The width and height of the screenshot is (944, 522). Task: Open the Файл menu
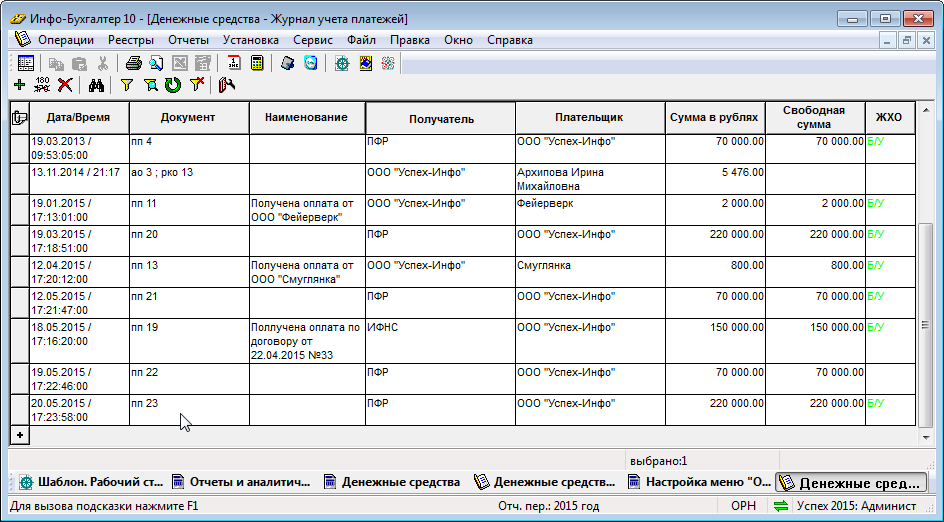[x=361, y=40]
